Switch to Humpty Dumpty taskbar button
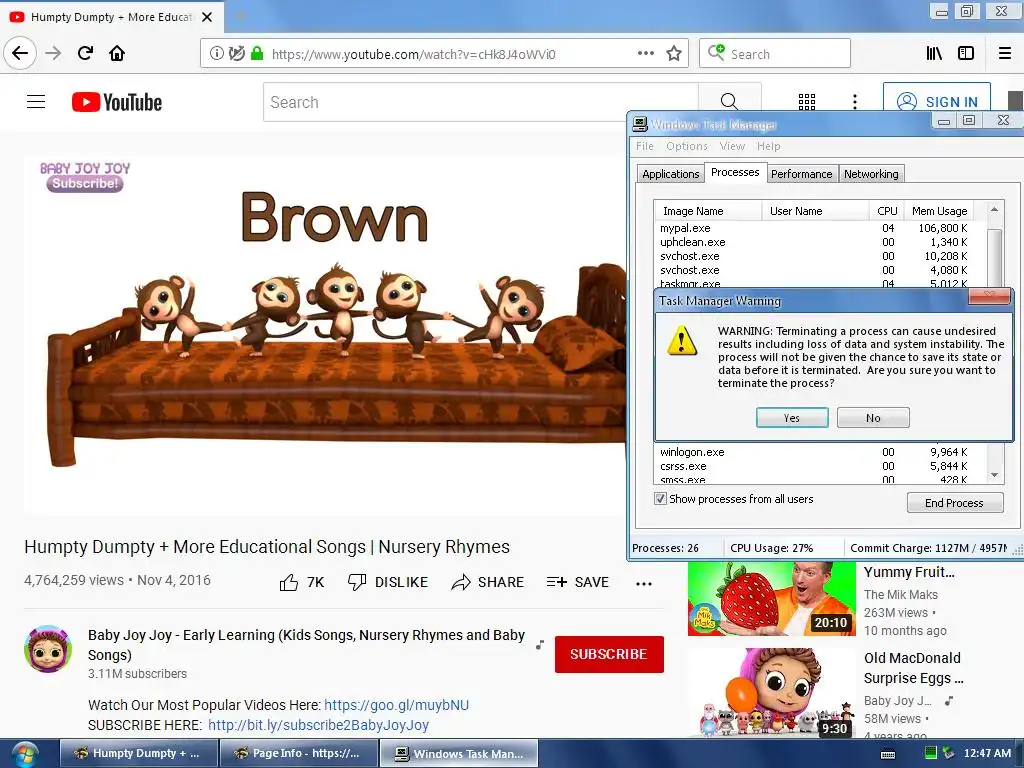This screenshot has width=1024, height=768. 139,754
